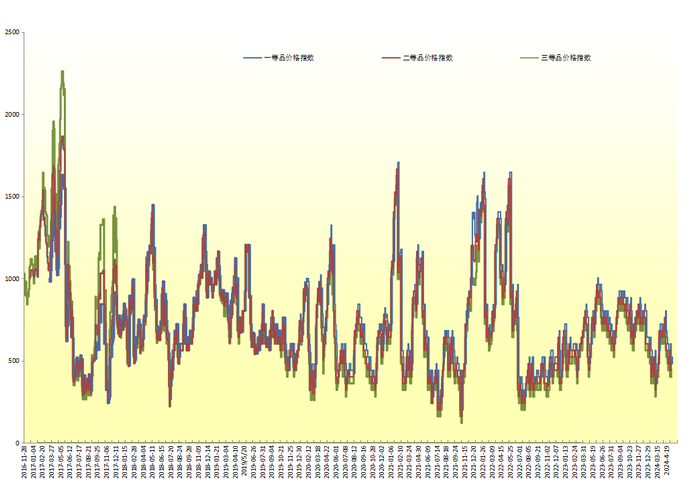Click the 2017-05-05 date label
The height and width of the screenshot is (485, 700).
point(61,462)
